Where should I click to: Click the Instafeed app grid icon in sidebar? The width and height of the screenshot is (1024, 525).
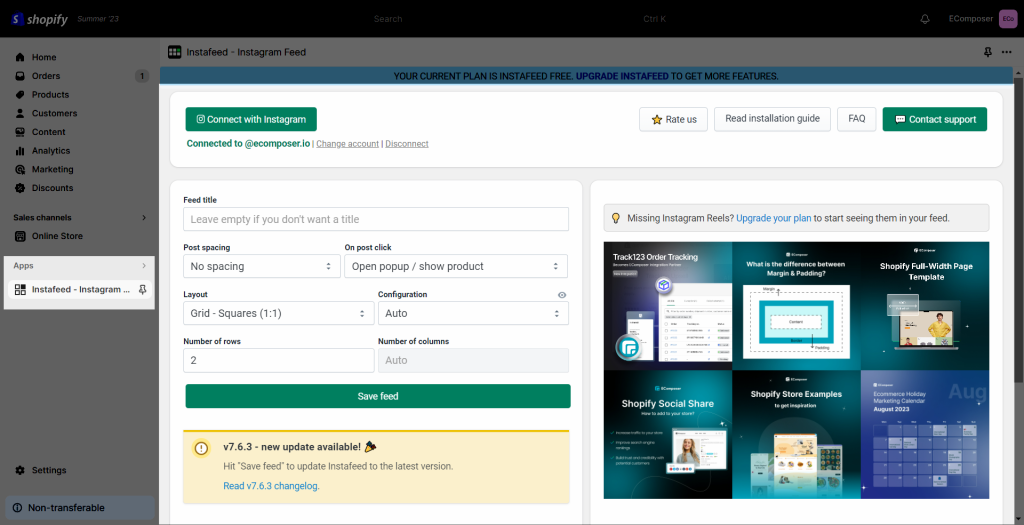20,289
